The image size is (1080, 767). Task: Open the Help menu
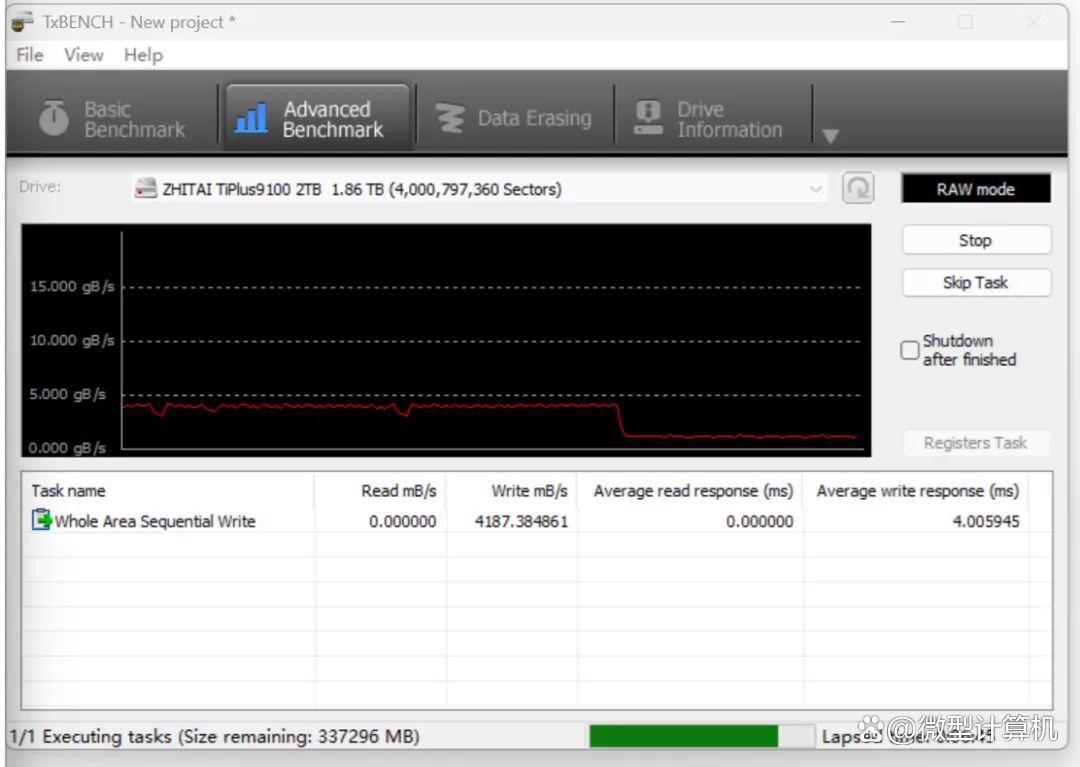click(143, 55)
